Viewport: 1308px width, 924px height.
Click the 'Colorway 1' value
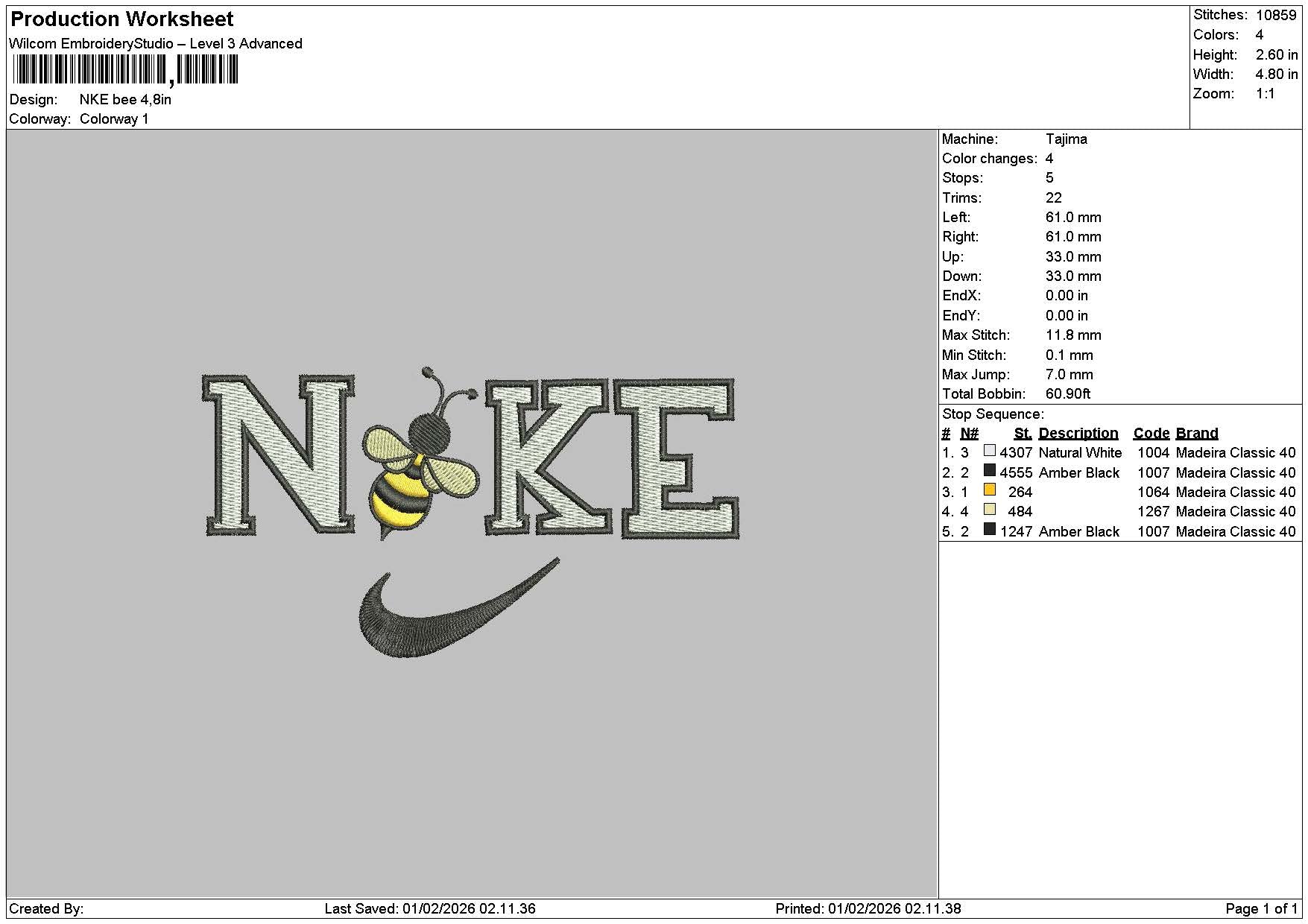click(x=114, y=119)
